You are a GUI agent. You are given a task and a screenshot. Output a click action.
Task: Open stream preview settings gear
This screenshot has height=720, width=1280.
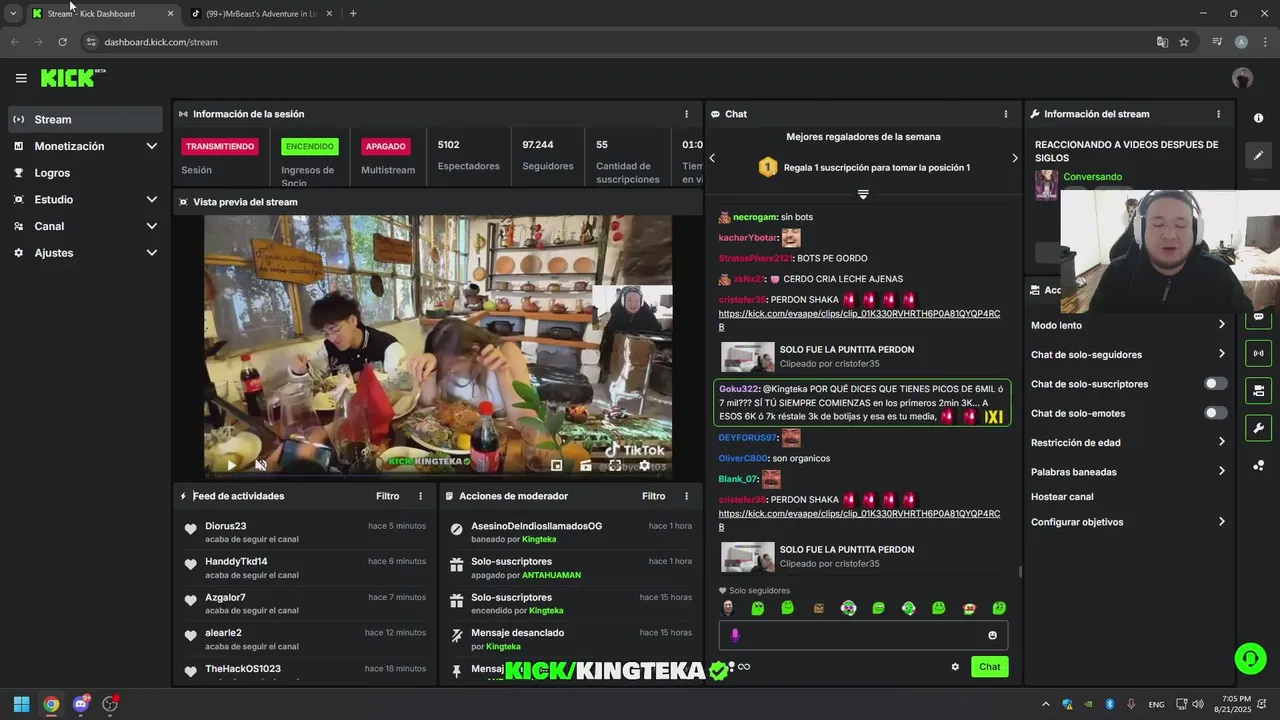click(645, 465)
